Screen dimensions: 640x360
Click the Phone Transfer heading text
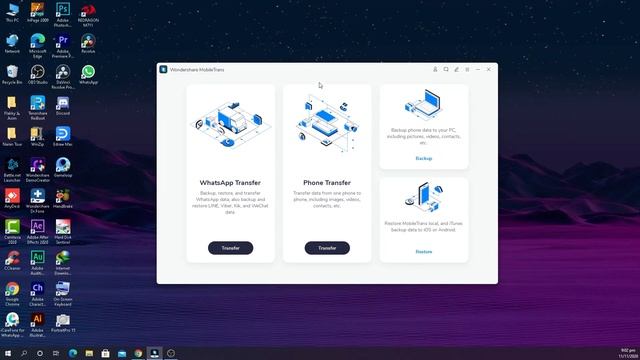click(327, 182)
